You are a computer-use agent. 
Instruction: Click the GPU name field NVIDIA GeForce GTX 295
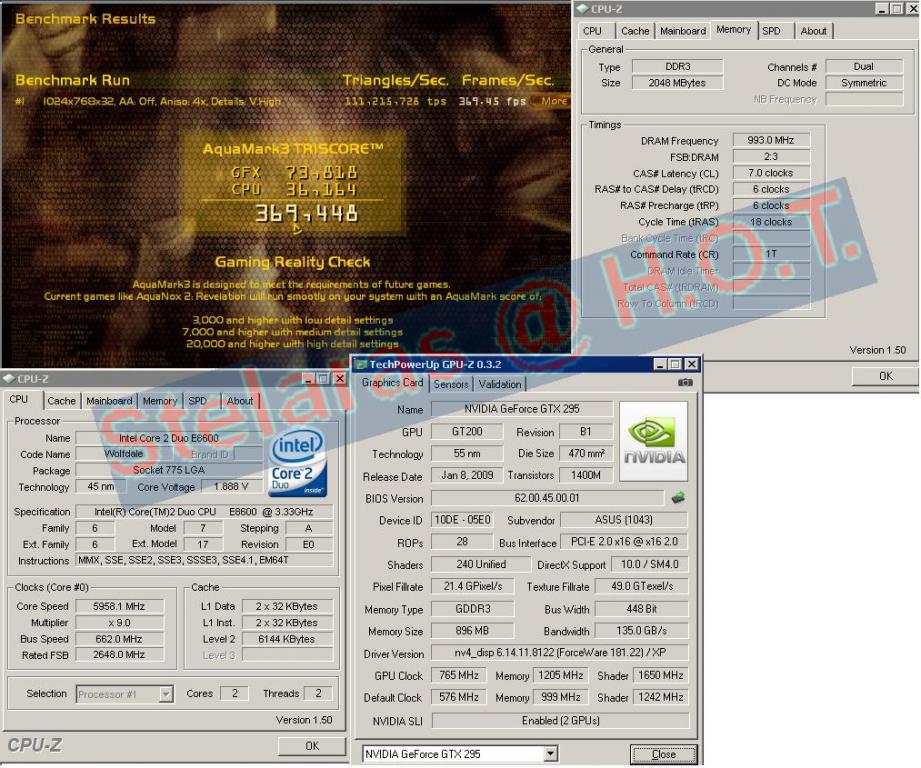(x=521, y=409)
